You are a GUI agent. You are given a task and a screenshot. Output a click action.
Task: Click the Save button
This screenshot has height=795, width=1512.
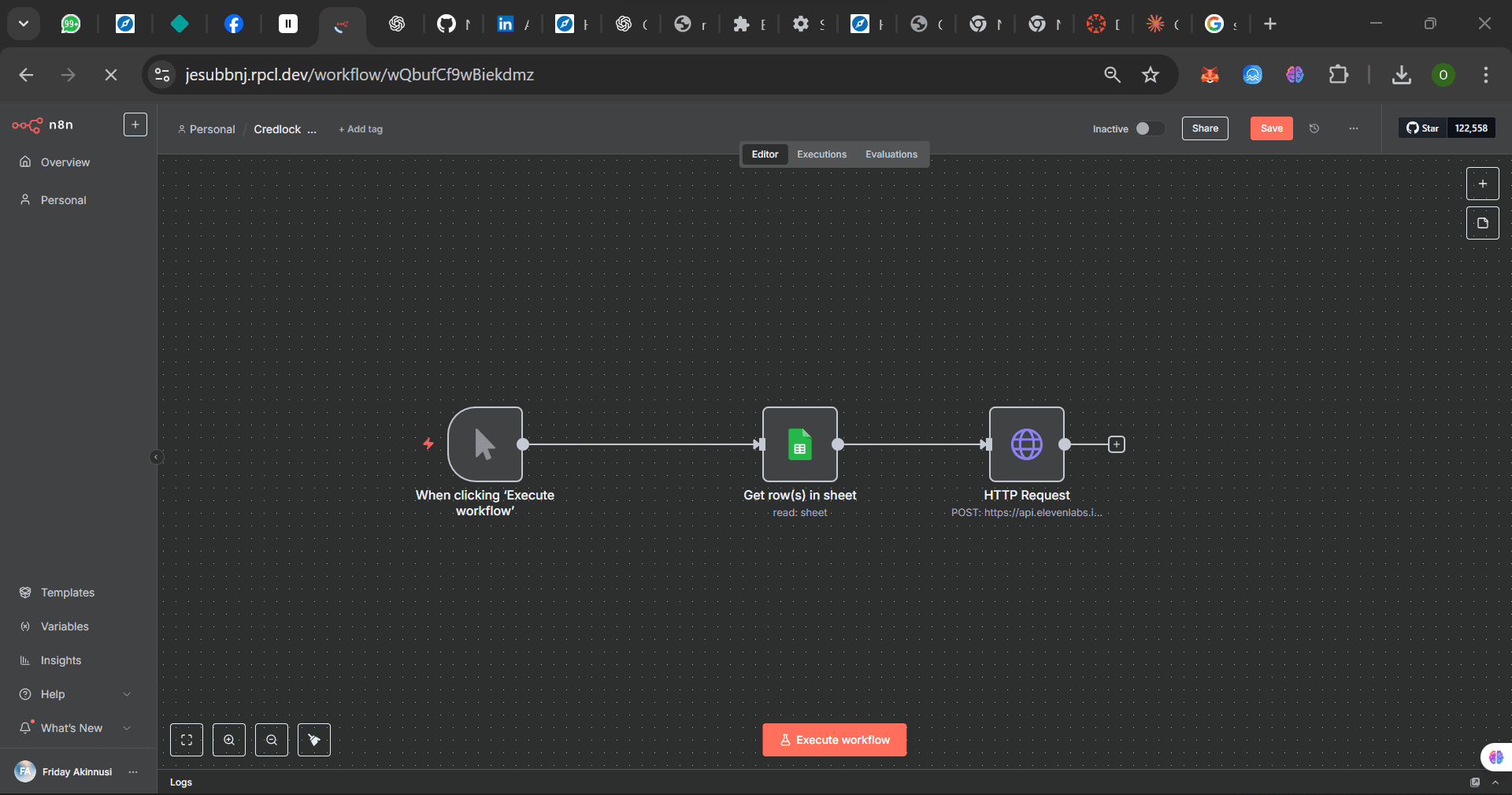click(x=1272, y=128)
